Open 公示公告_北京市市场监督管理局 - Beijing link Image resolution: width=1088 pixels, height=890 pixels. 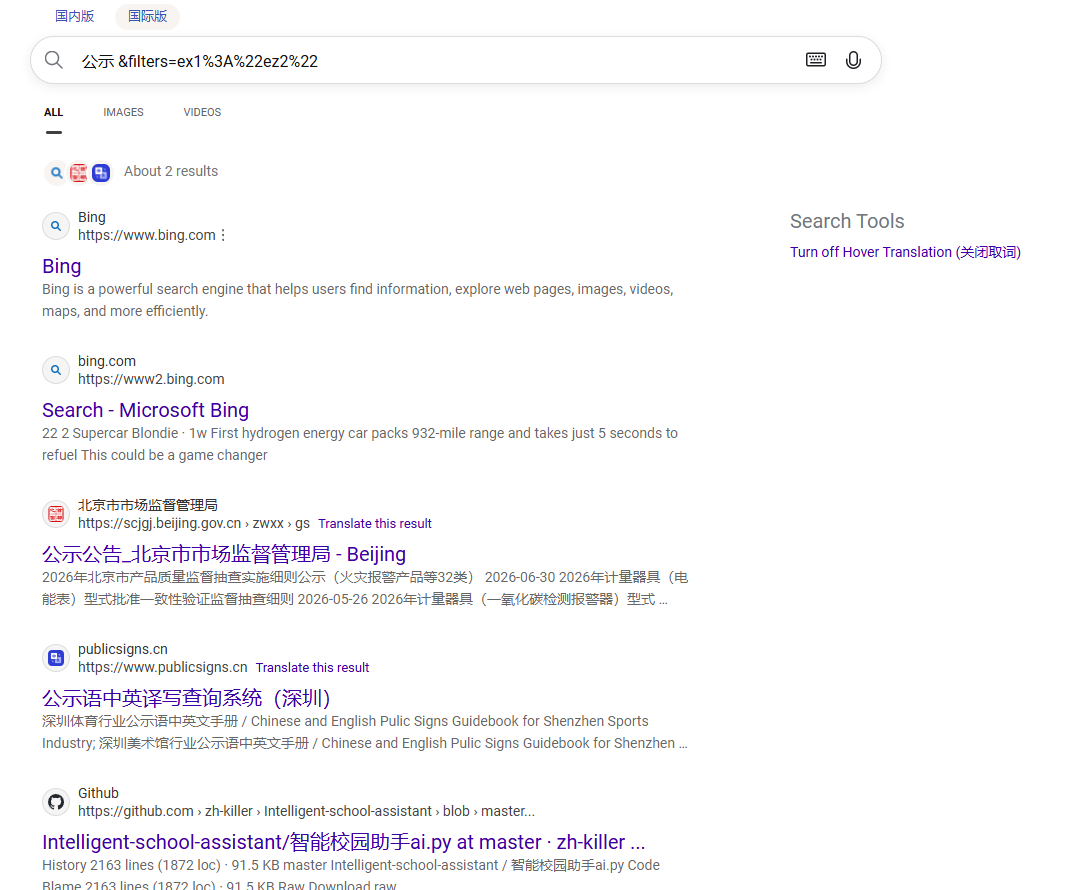pos(224,554)
